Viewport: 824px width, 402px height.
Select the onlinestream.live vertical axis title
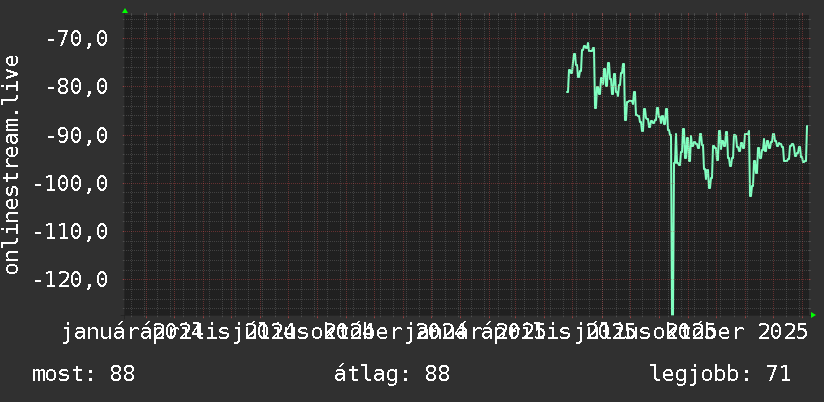pyautogui.click(x=11, y=164)
